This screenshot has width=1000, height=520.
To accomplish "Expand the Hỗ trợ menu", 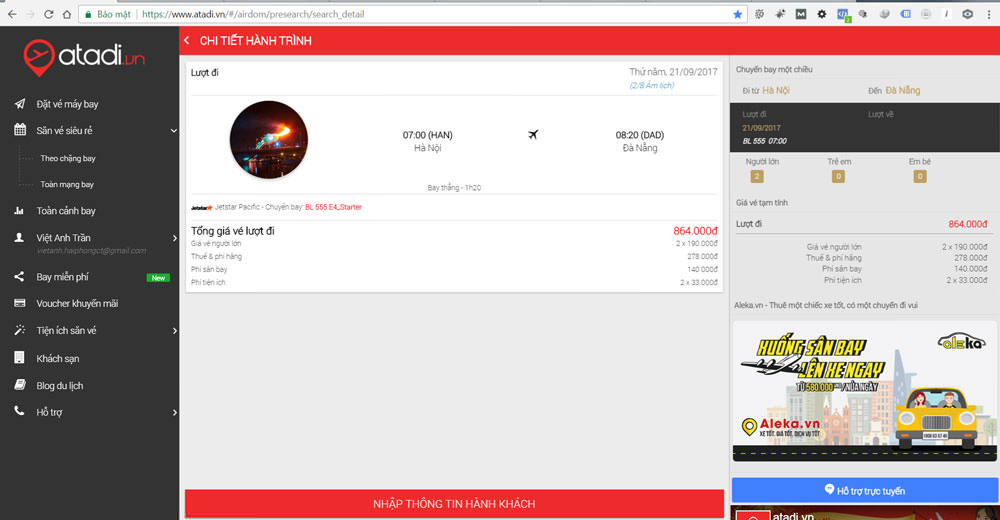I will point(173,411).
